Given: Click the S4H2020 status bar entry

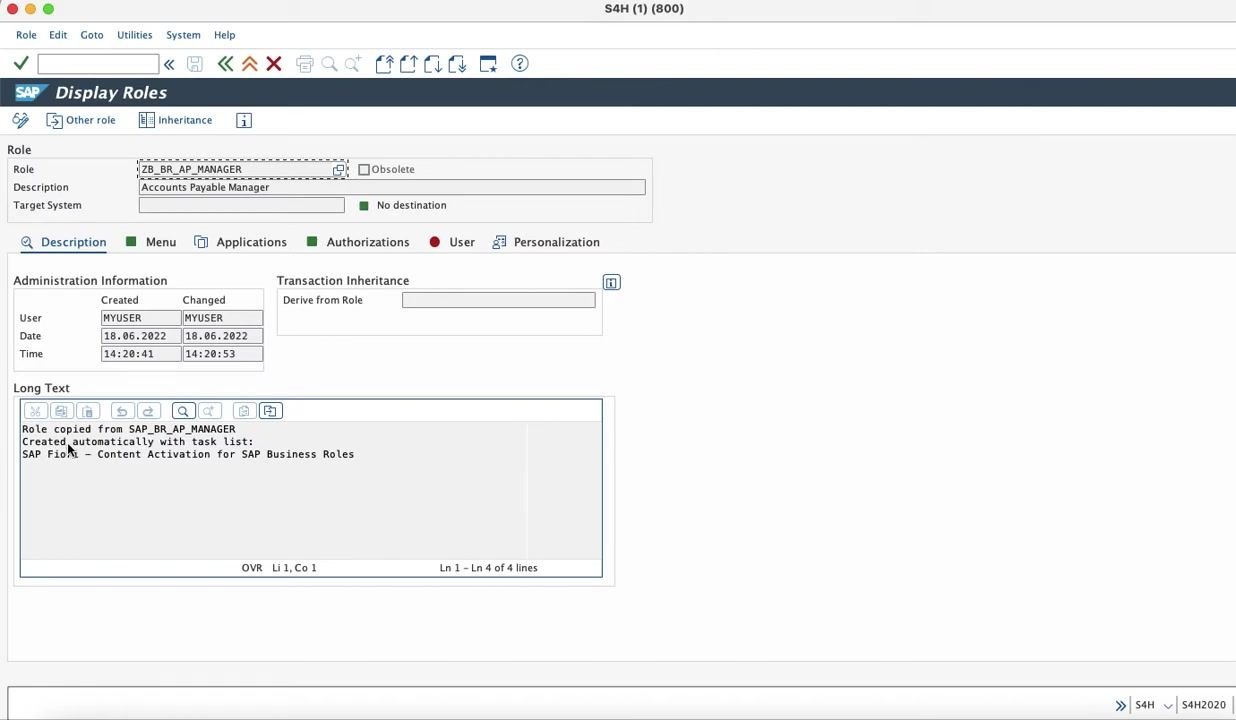Looking at the screenshot, I should [1203, 705].
